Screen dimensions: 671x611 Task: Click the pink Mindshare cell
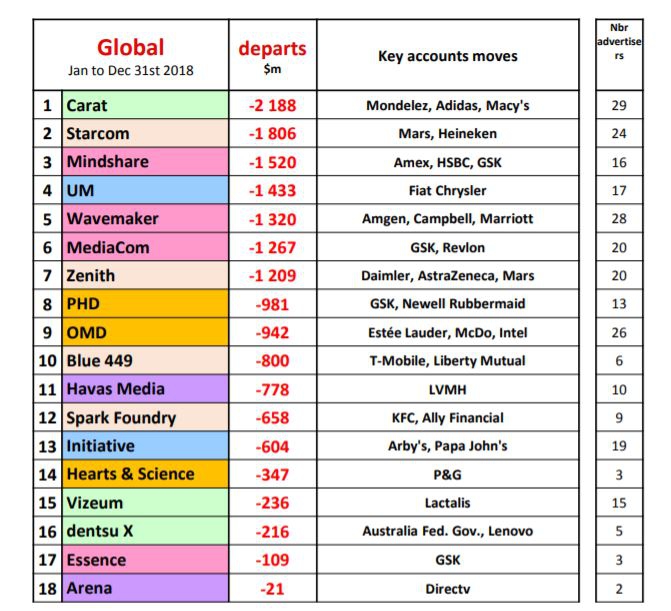click(144, 162)
